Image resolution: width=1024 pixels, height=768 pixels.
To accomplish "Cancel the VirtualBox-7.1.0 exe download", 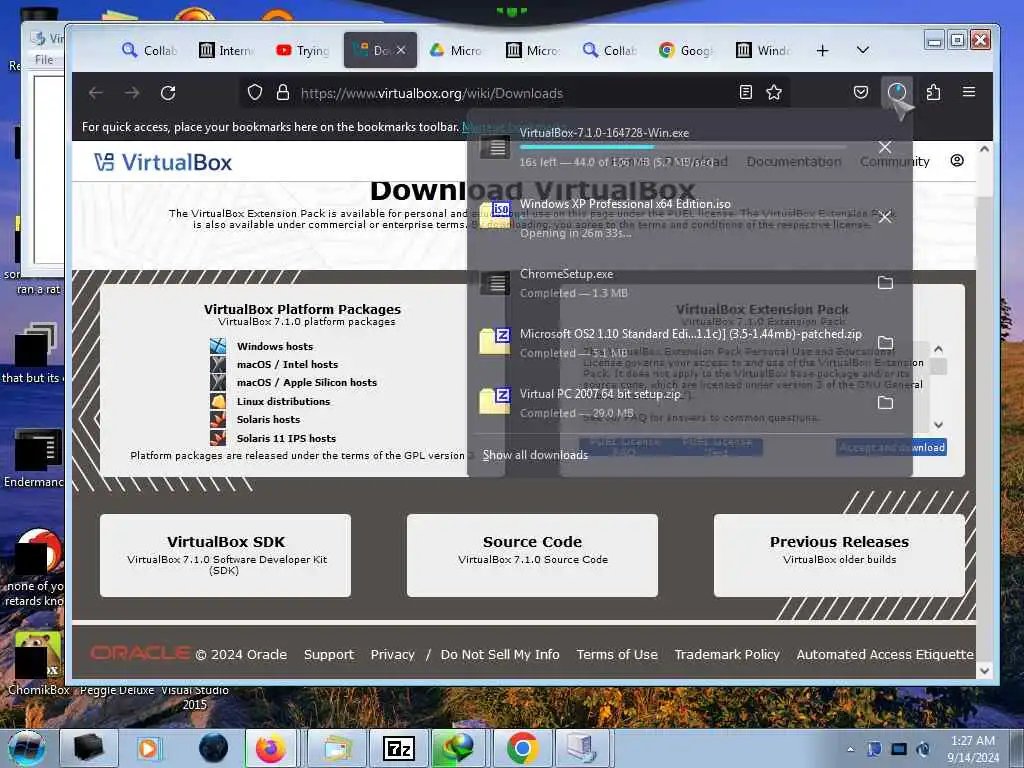I will click(x=885, y=148).
